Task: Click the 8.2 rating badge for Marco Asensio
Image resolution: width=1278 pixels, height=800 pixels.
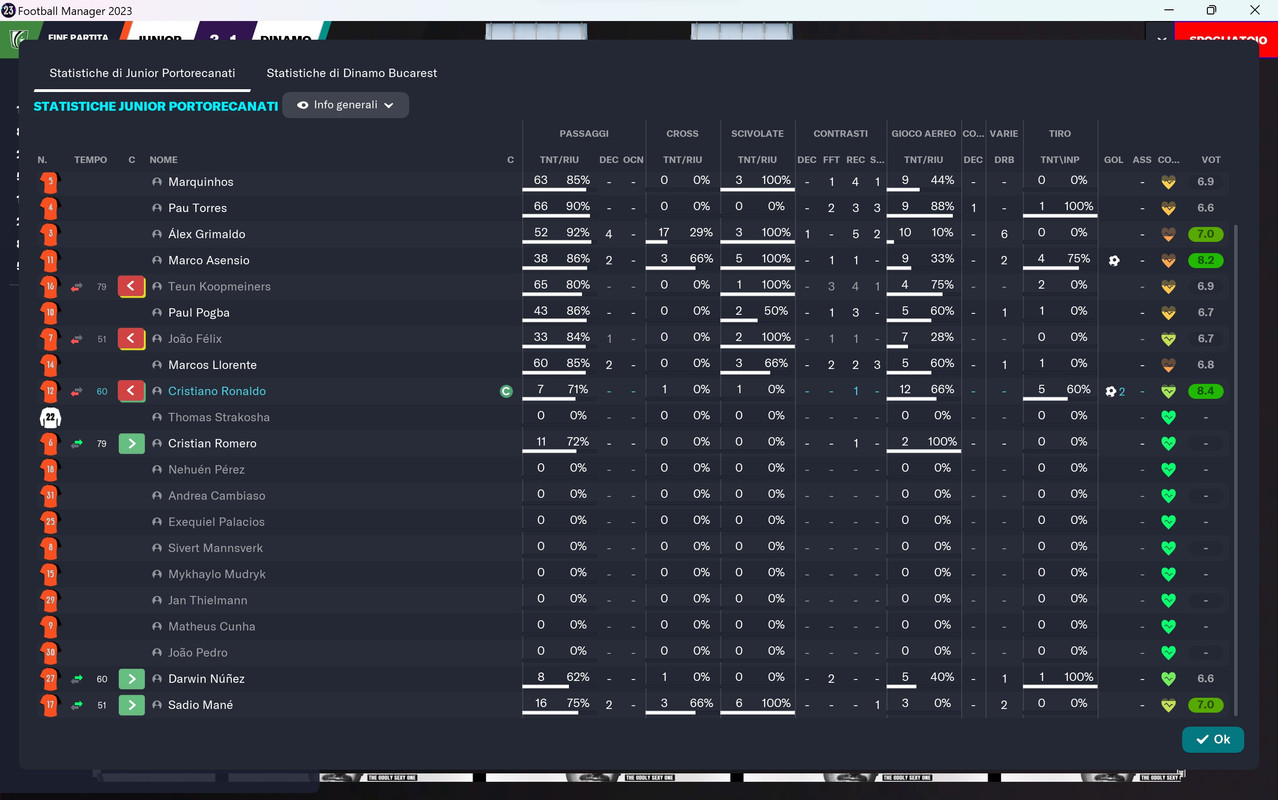Action: coord(1206,260)
